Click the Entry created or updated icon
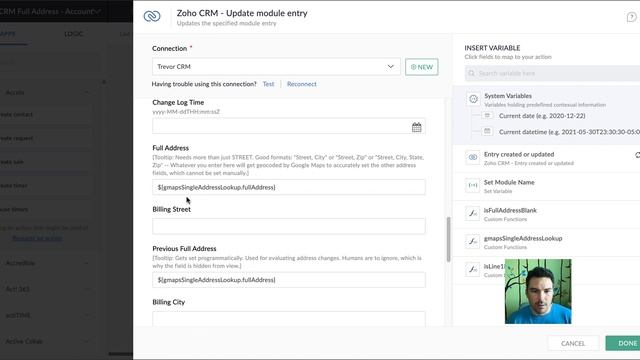640x360 pixels. point(473,158)
